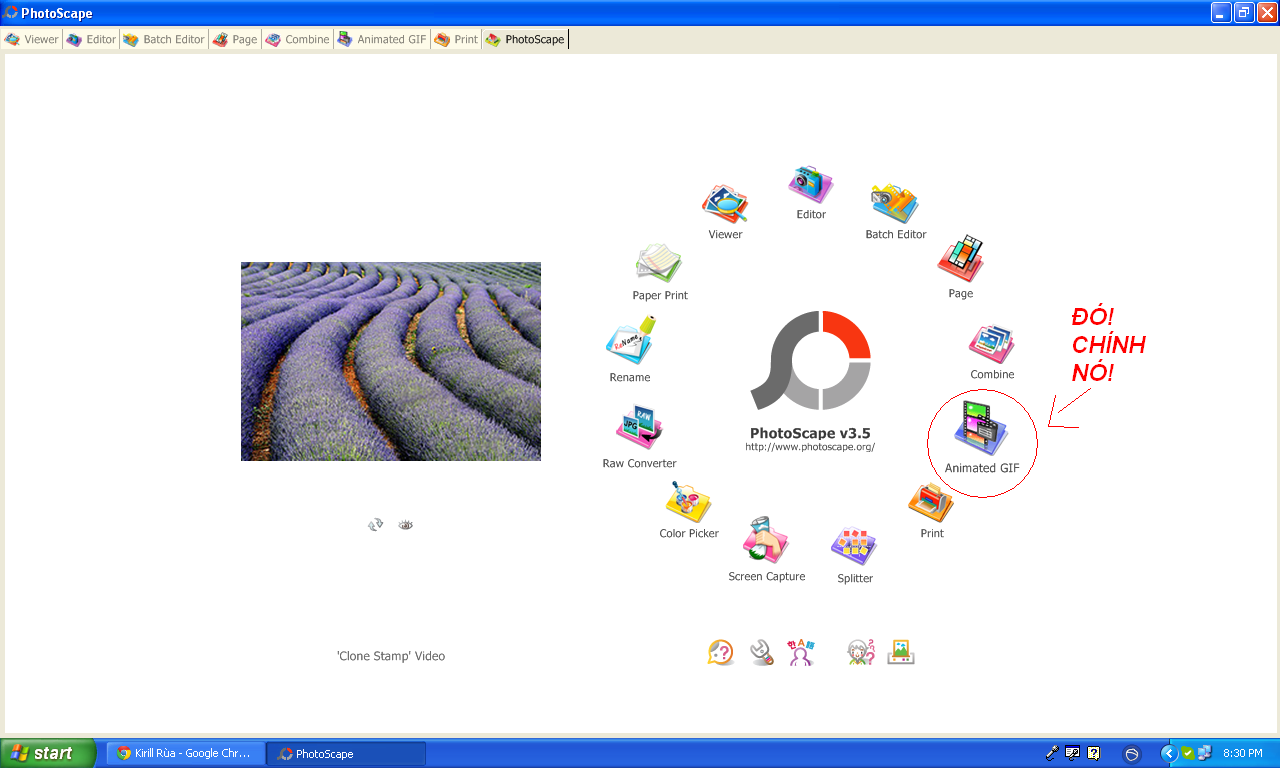Switch to the Viewer tab
This screenshot has width=1280, height=768.
32,39
